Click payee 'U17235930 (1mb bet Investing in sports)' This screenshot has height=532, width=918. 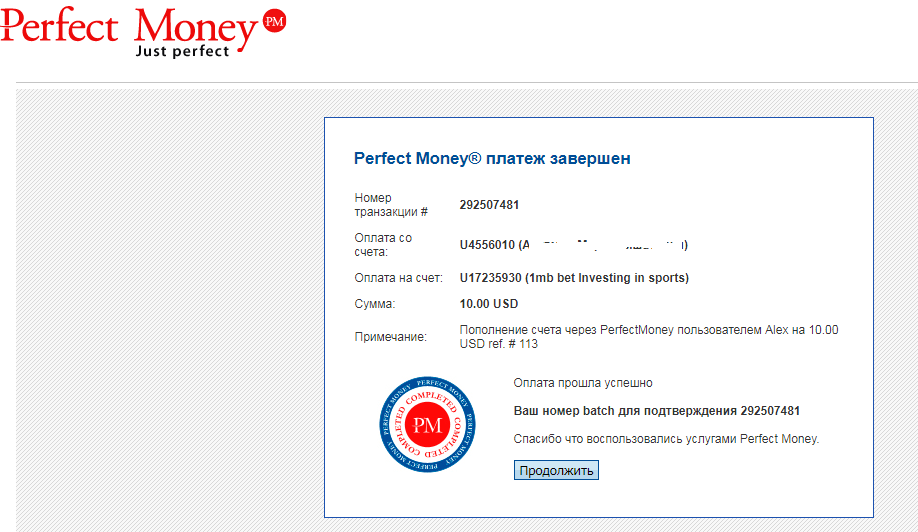[574, 277]
